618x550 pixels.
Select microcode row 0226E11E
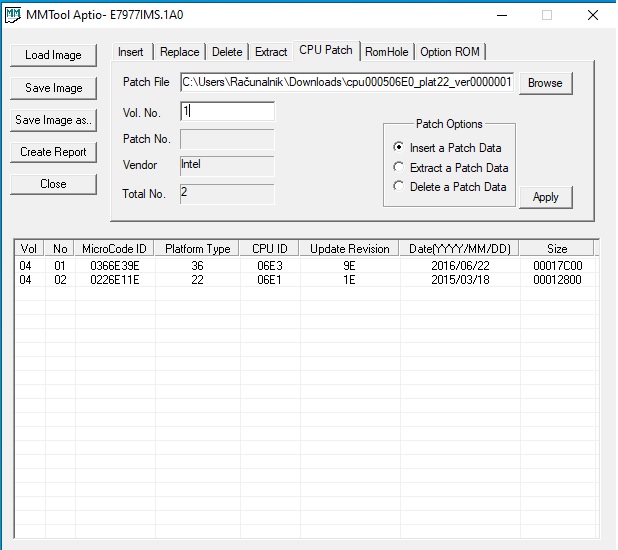(305, 280)
